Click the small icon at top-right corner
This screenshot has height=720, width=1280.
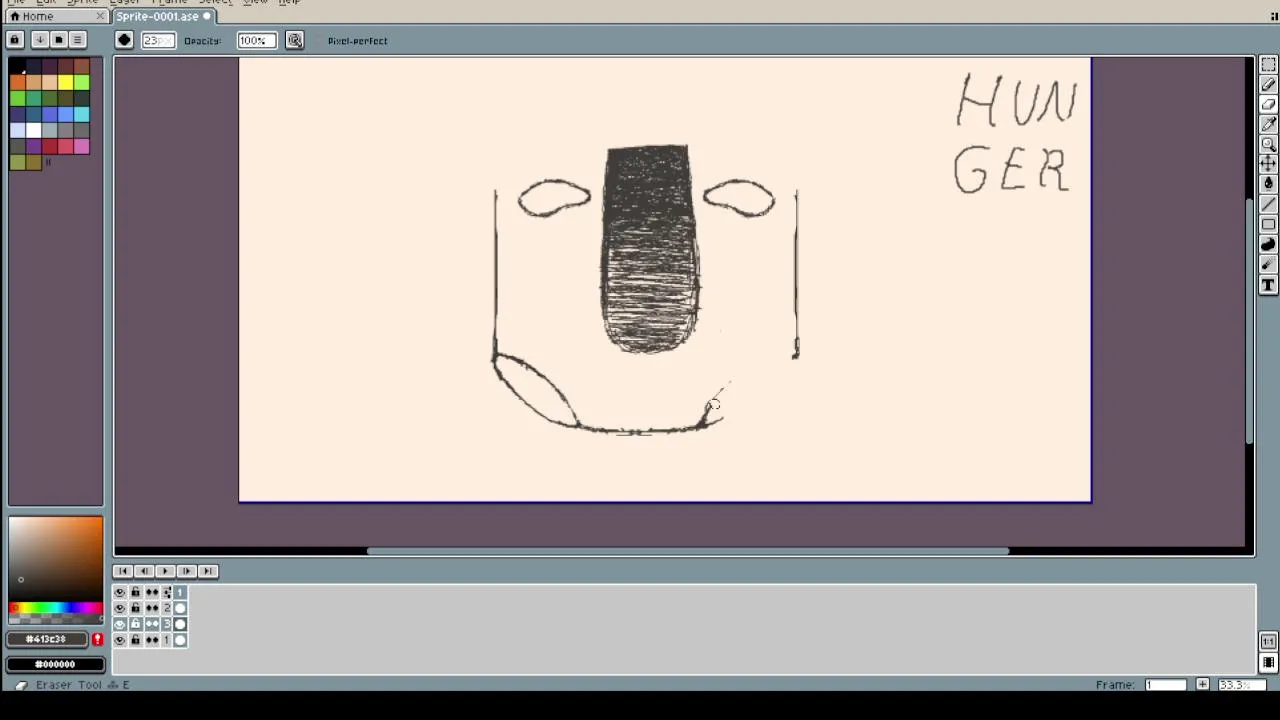[1274, 16]
